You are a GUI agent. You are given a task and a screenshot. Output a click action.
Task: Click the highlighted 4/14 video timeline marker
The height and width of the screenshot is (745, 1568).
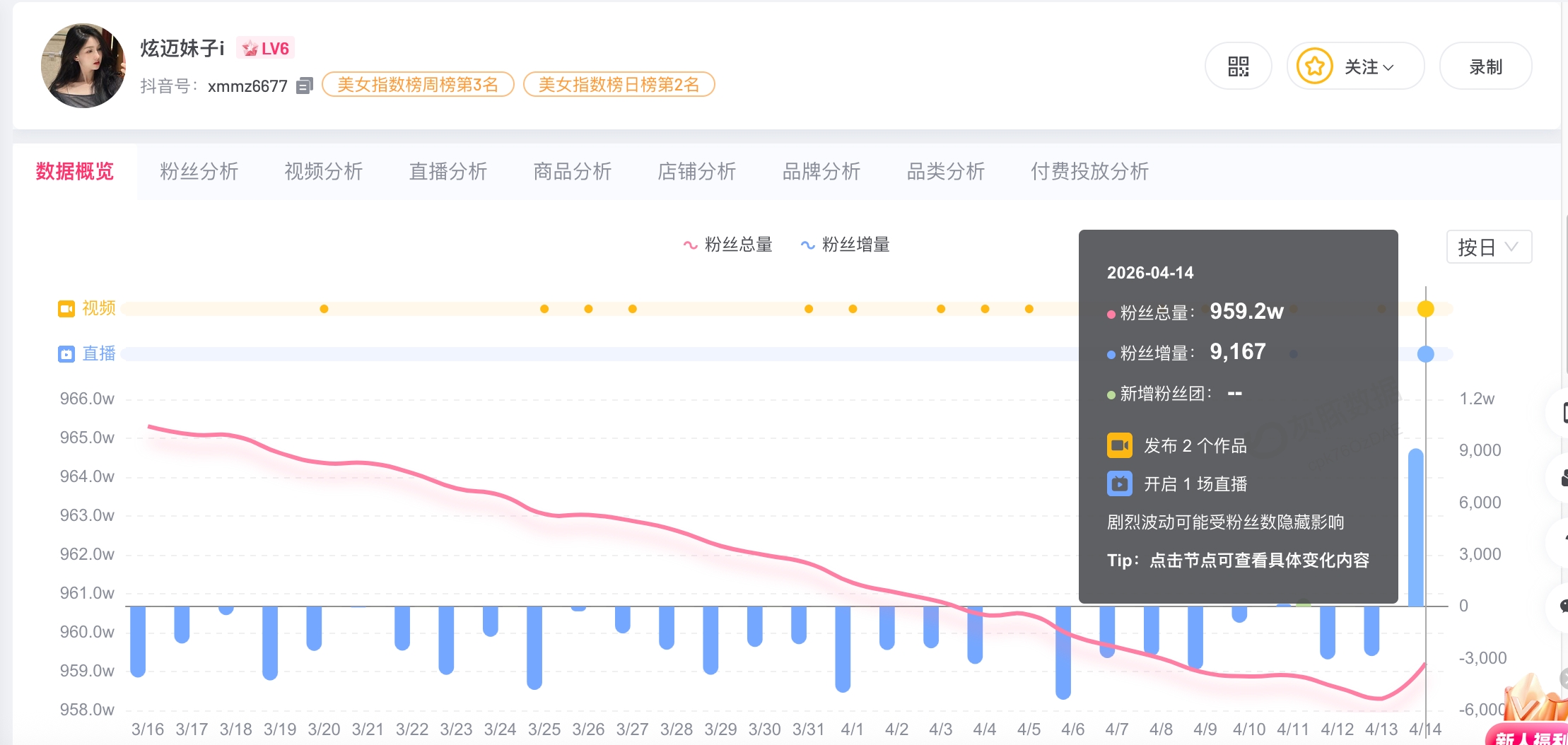(x=1425, y=309)
